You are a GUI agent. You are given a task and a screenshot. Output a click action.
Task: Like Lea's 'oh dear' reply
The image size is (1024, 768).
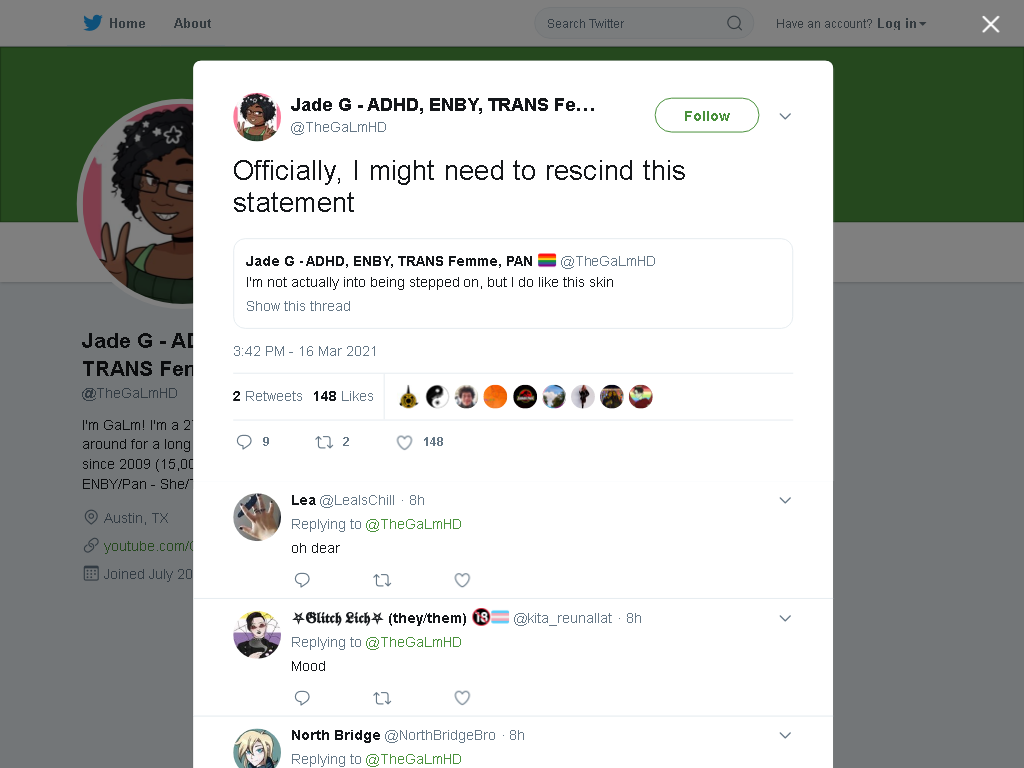[462, 580]
